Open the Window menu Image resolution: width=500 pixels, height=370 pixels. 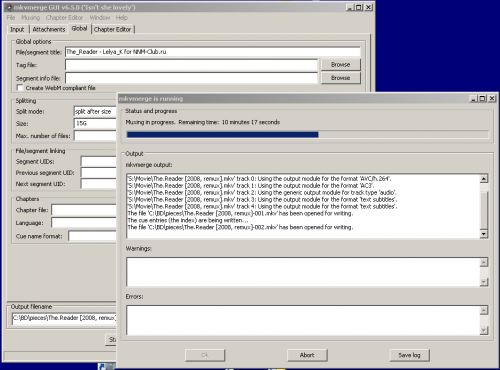tap(100, 18)
